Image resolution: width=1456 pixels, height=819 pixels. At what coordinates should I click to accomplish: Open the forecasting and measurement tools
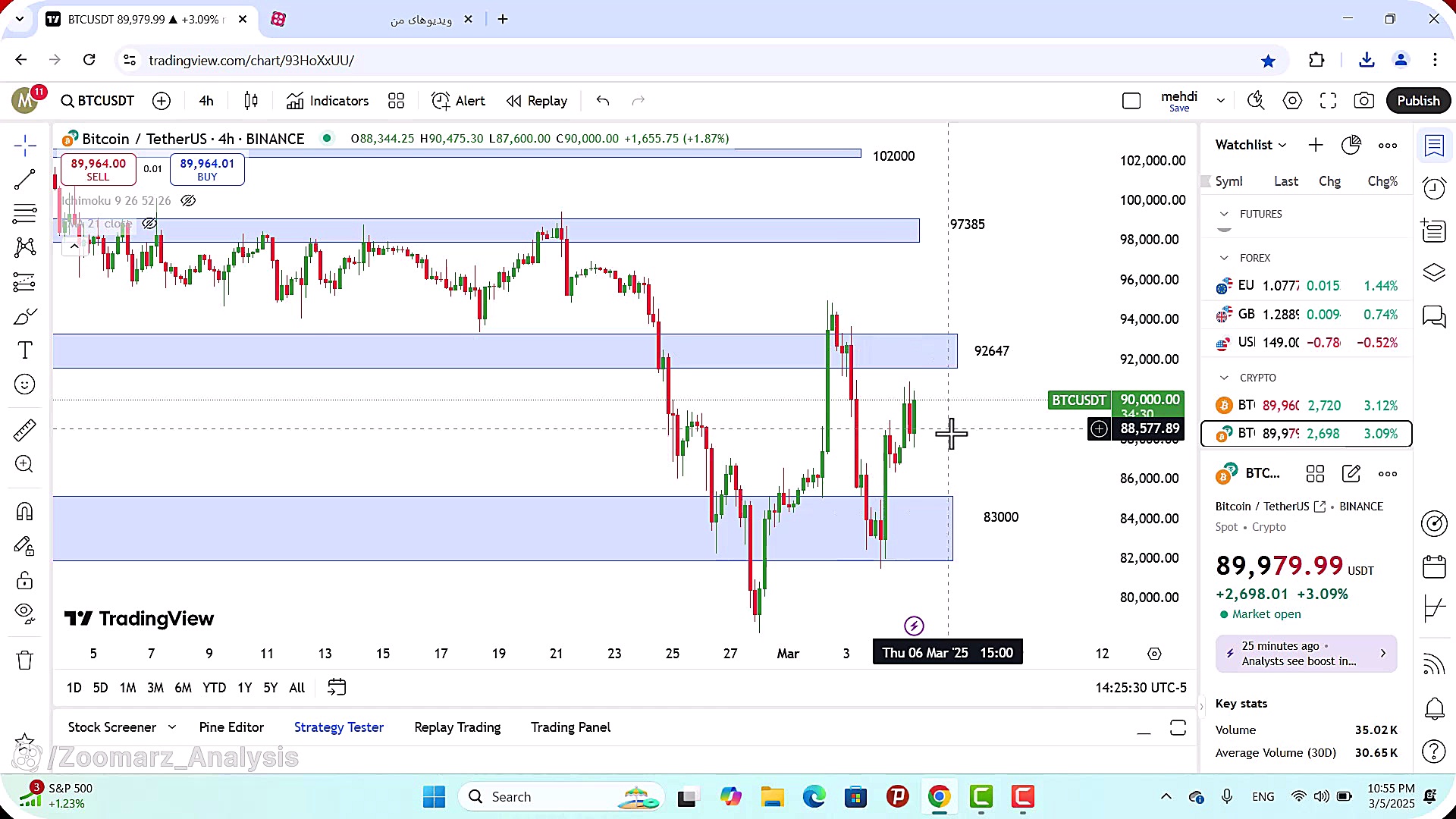pyautogui.click(x=24, y=282)
